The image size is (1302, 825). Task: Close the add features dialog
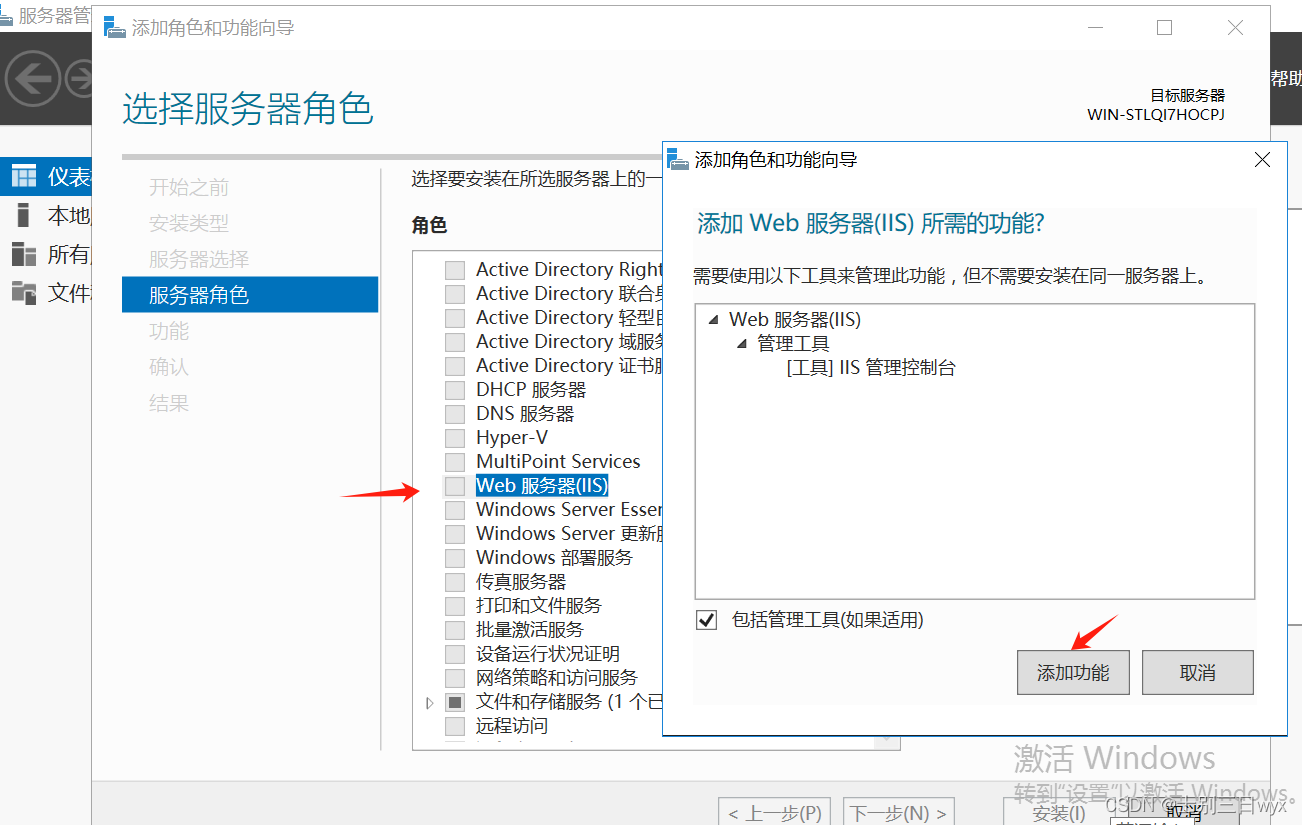[x=1262, y=160]
